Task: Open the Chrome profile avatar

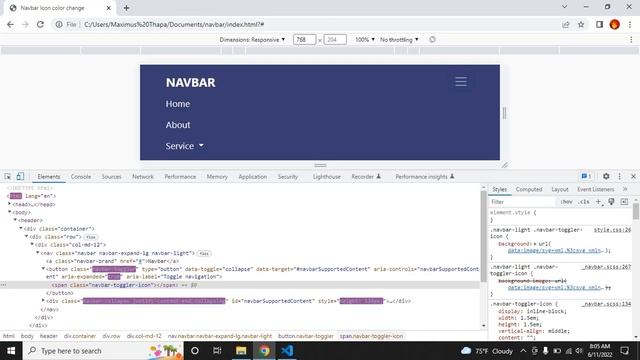Action: [615, 24]
